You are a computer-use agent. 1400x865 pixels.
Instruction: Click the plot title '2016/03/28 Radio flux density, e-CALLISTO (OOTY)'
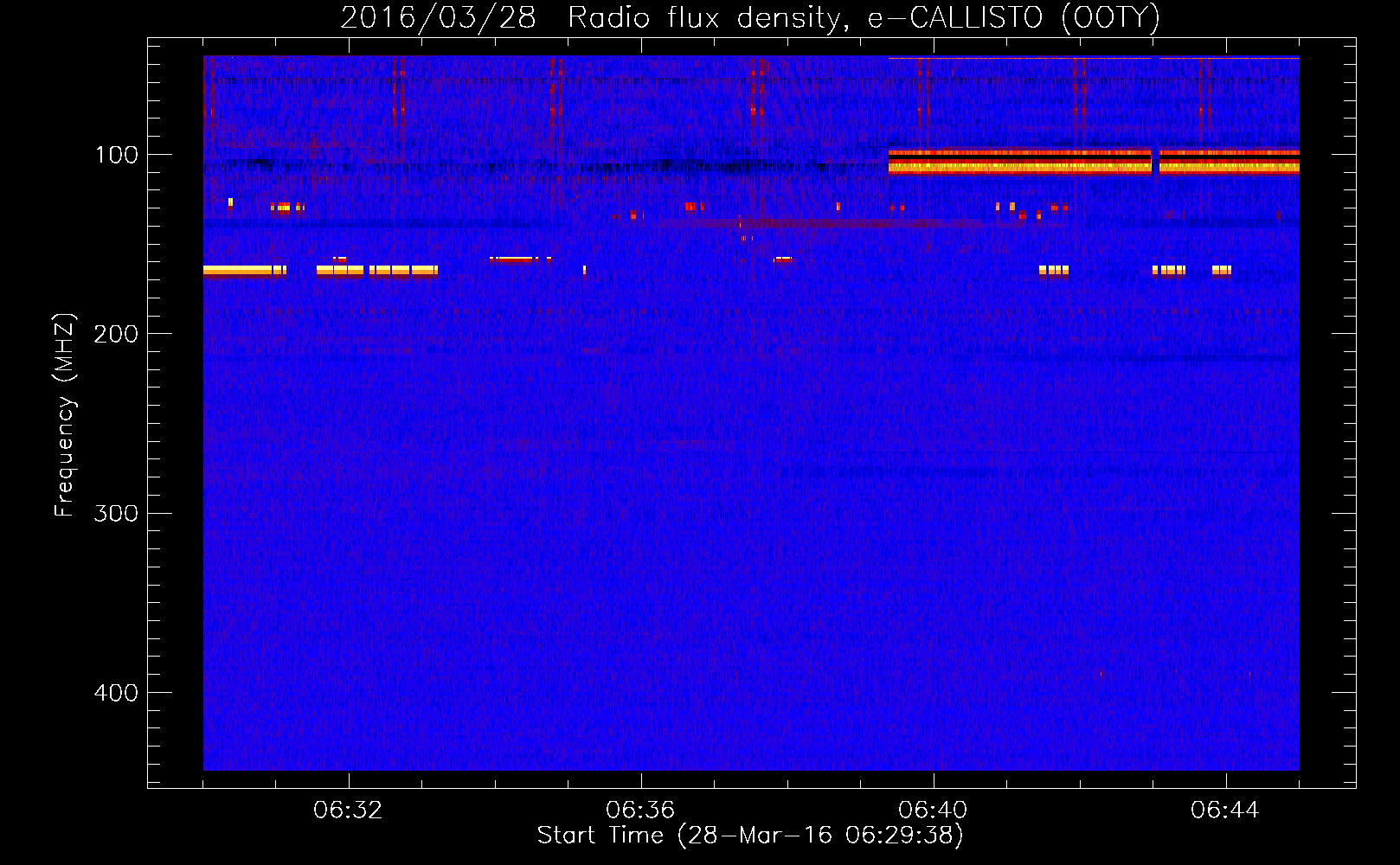pos(750,17)
